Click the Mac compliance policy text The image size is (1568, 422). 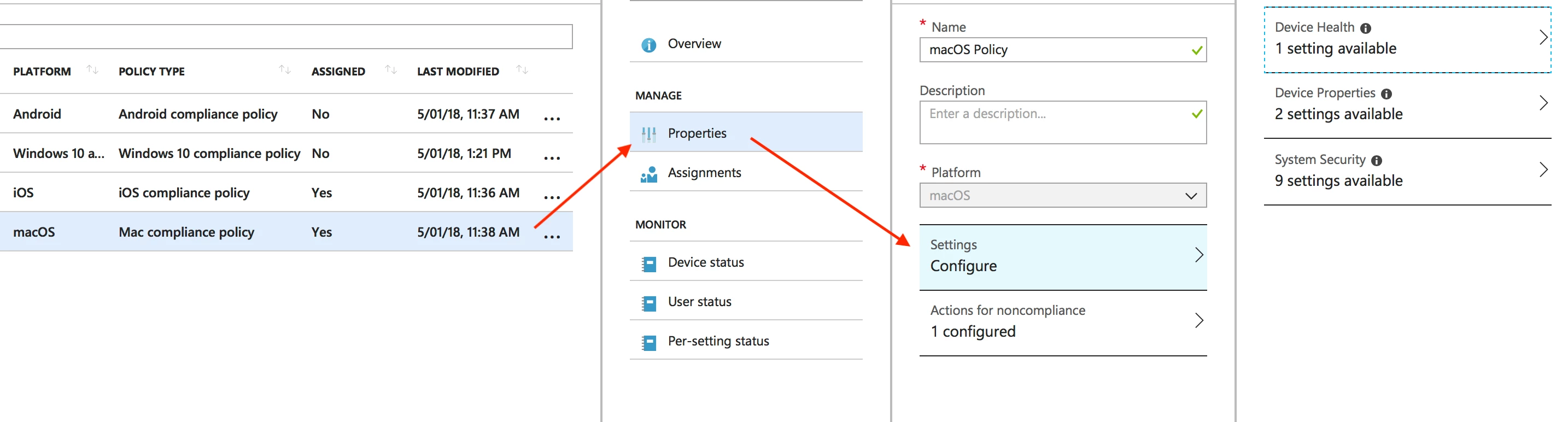(x=186, y=232)
